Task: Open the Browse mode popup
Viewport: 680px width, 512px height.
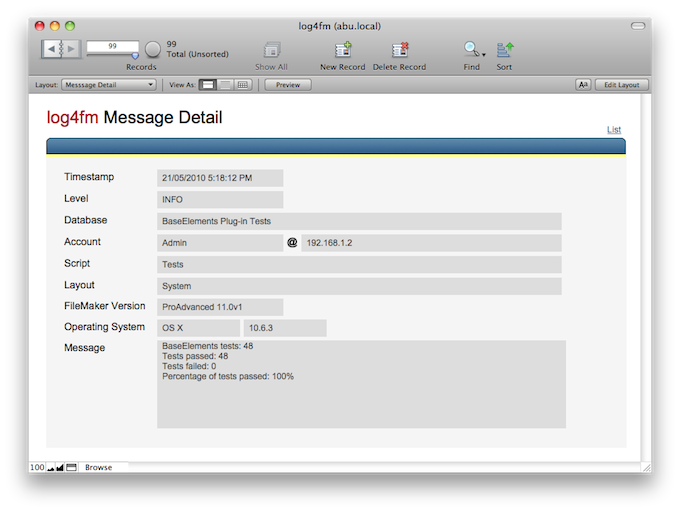Action: [103, 467]
